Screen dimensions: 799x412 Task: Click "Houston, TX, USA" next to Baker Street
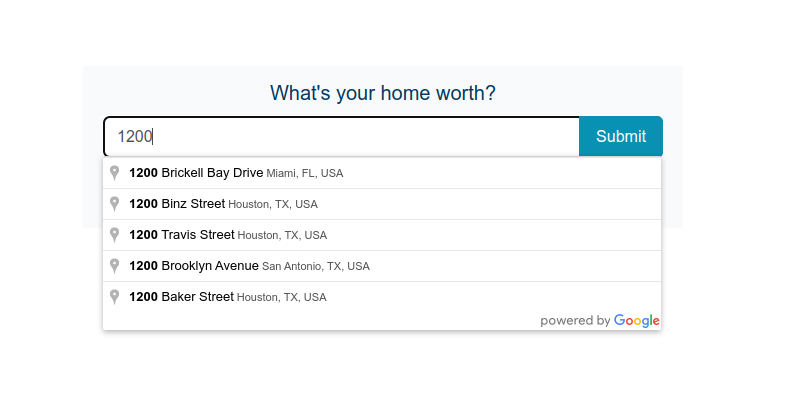click(282, 298)
